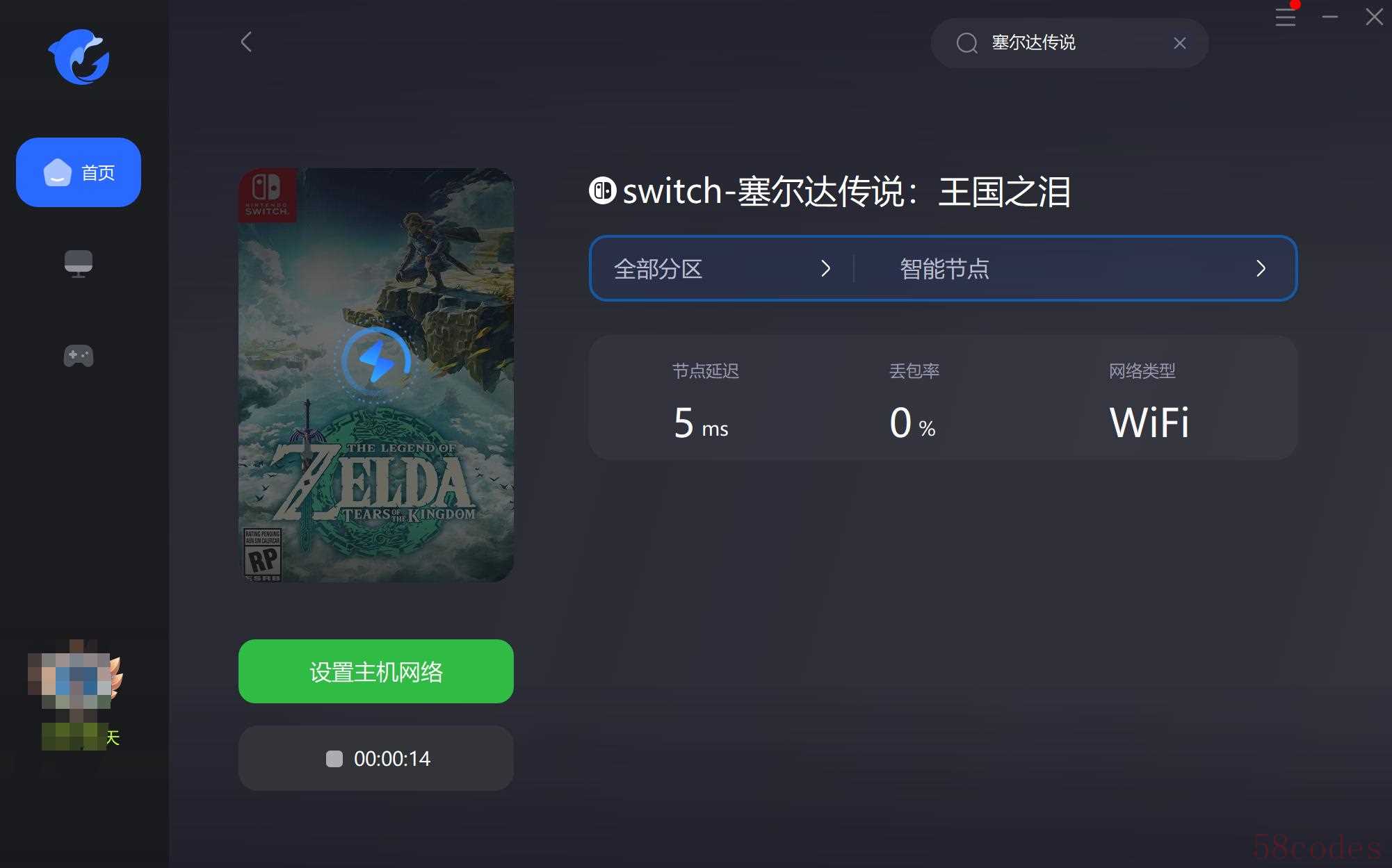Expand the 智能节点 node selector
This screenshot has height=868, width=1392.
point(1075,268)
